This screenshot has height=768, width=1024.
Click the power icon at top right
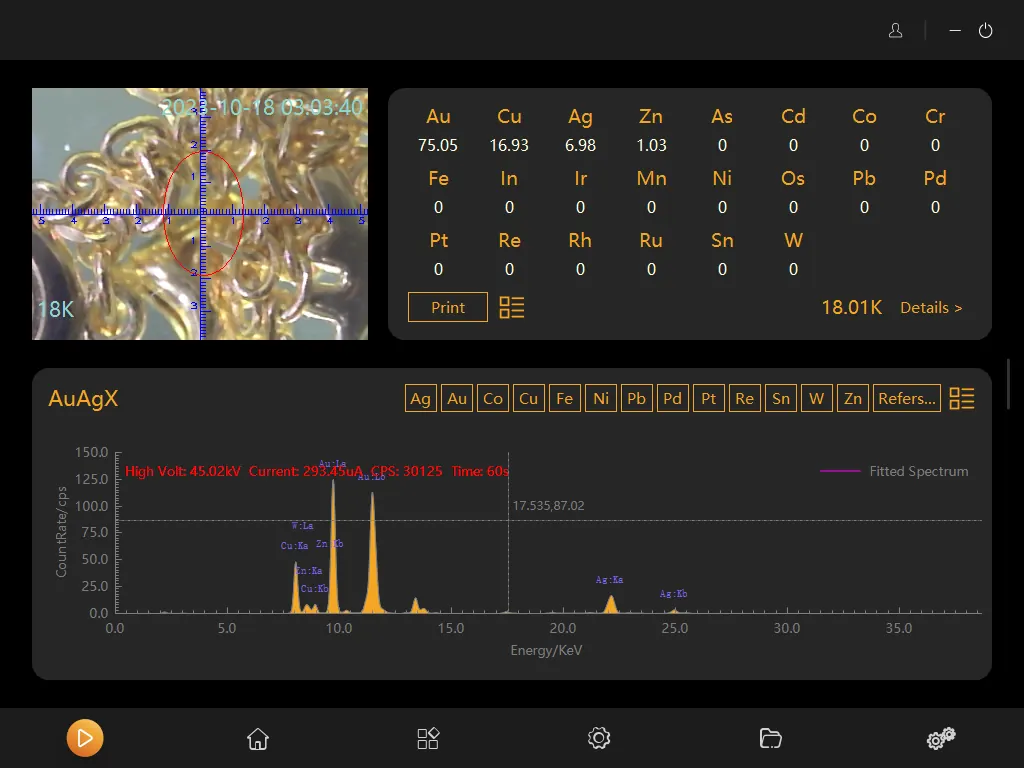point(985,31)
